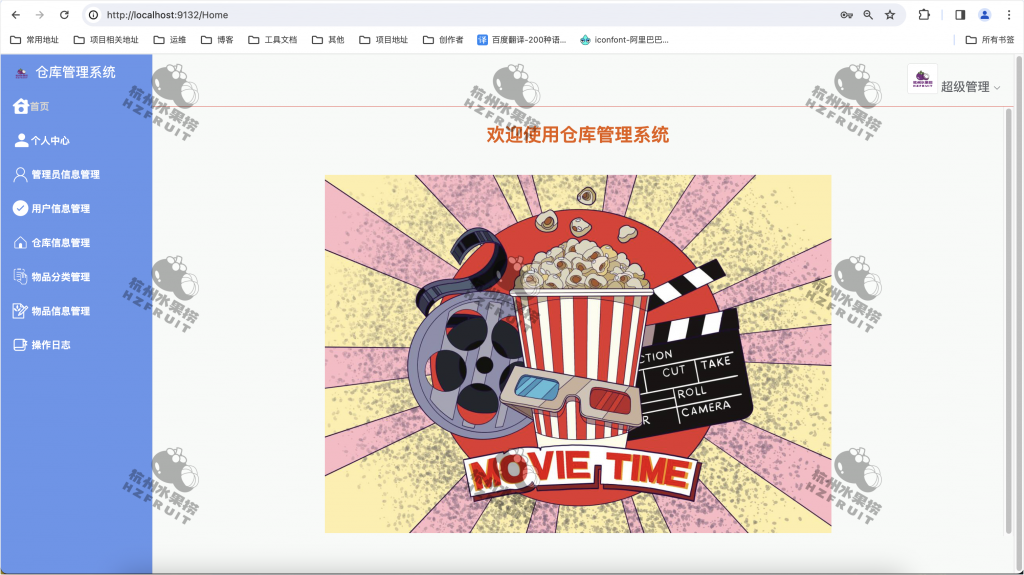Click the log icon beside 操作日志
The width and height of the screenshot is (1024, 575).
[x=20, y=344]
